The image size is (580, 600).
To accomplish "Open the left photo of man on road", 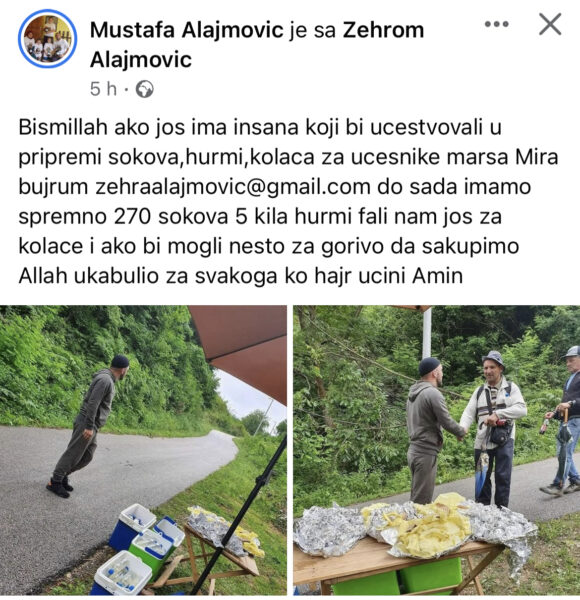I will click(143, 450).
